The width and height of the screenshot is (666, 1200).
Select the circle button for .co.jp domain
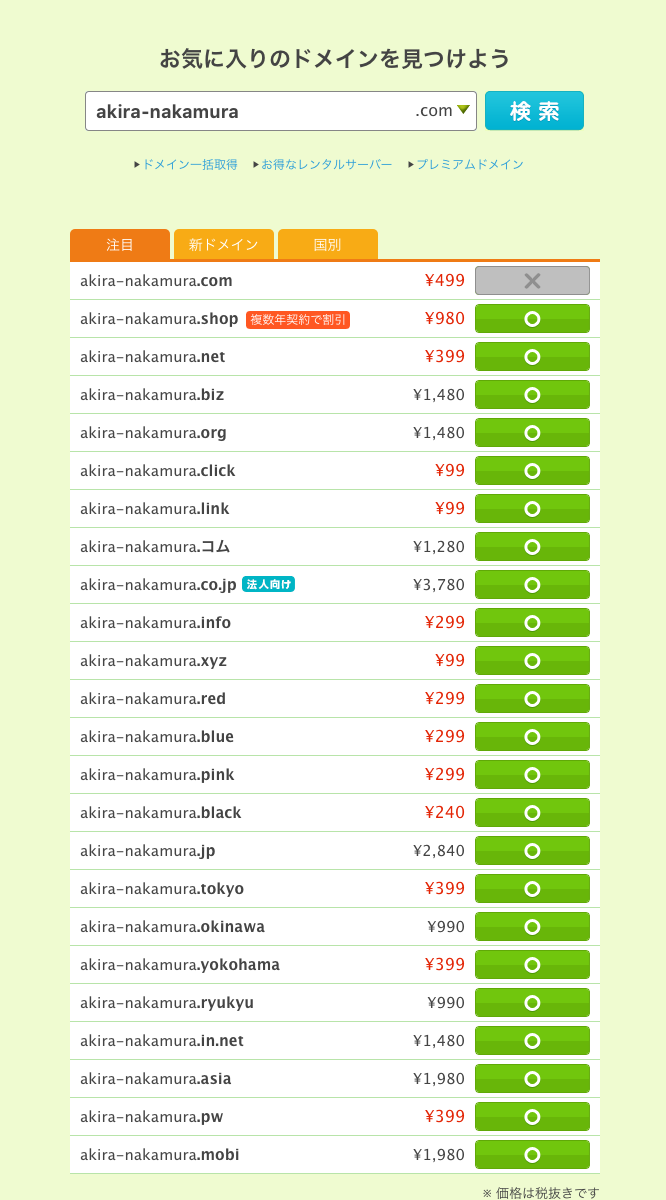pos(532,585)
